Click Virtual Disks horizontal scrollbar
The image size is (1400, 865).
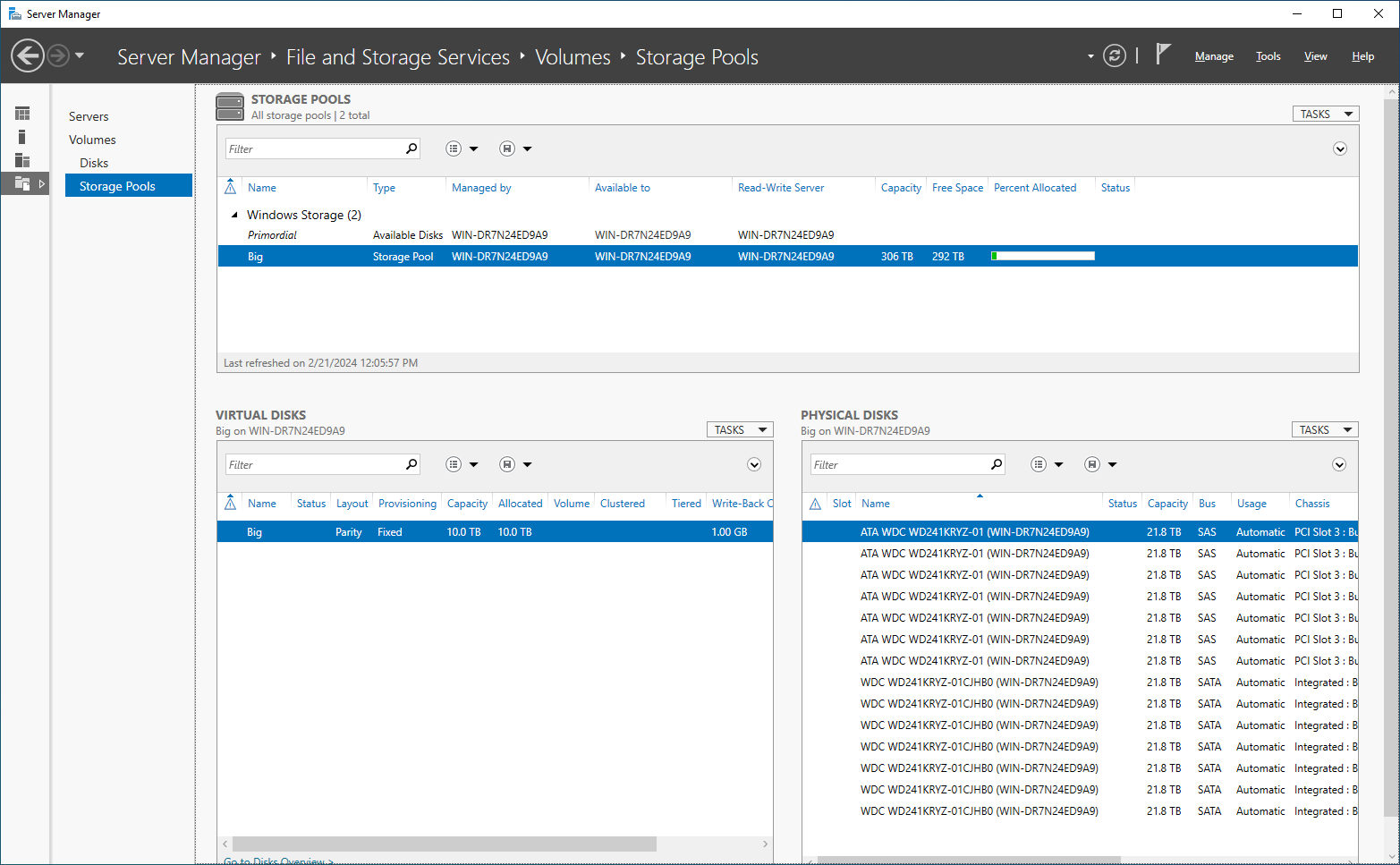[445, 844]
